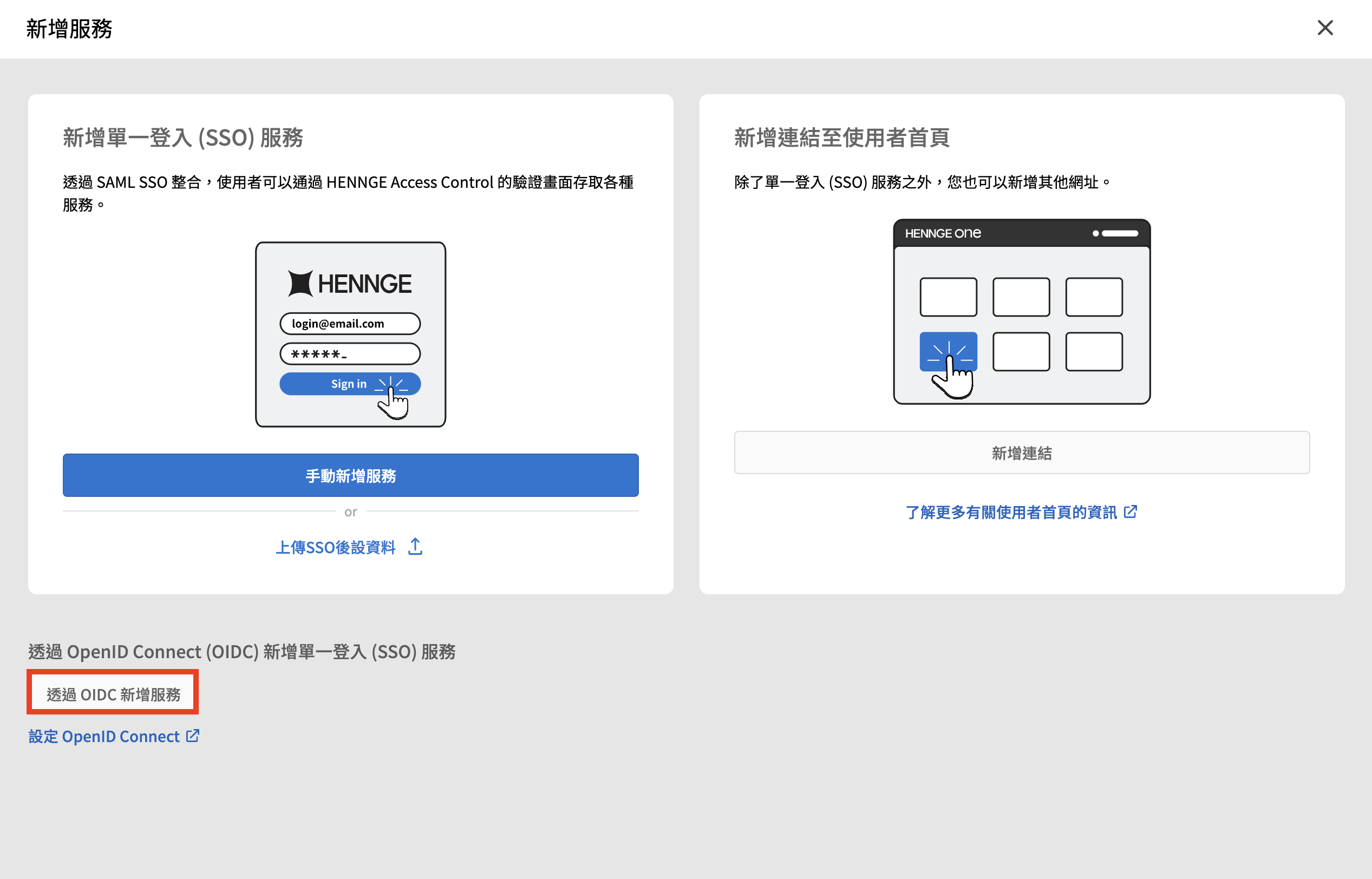Open 了解更多有關使用者首頁的資訊 link
Image resolution: width=1372 pixels, height=879 pixels.
click(1011, 512)
